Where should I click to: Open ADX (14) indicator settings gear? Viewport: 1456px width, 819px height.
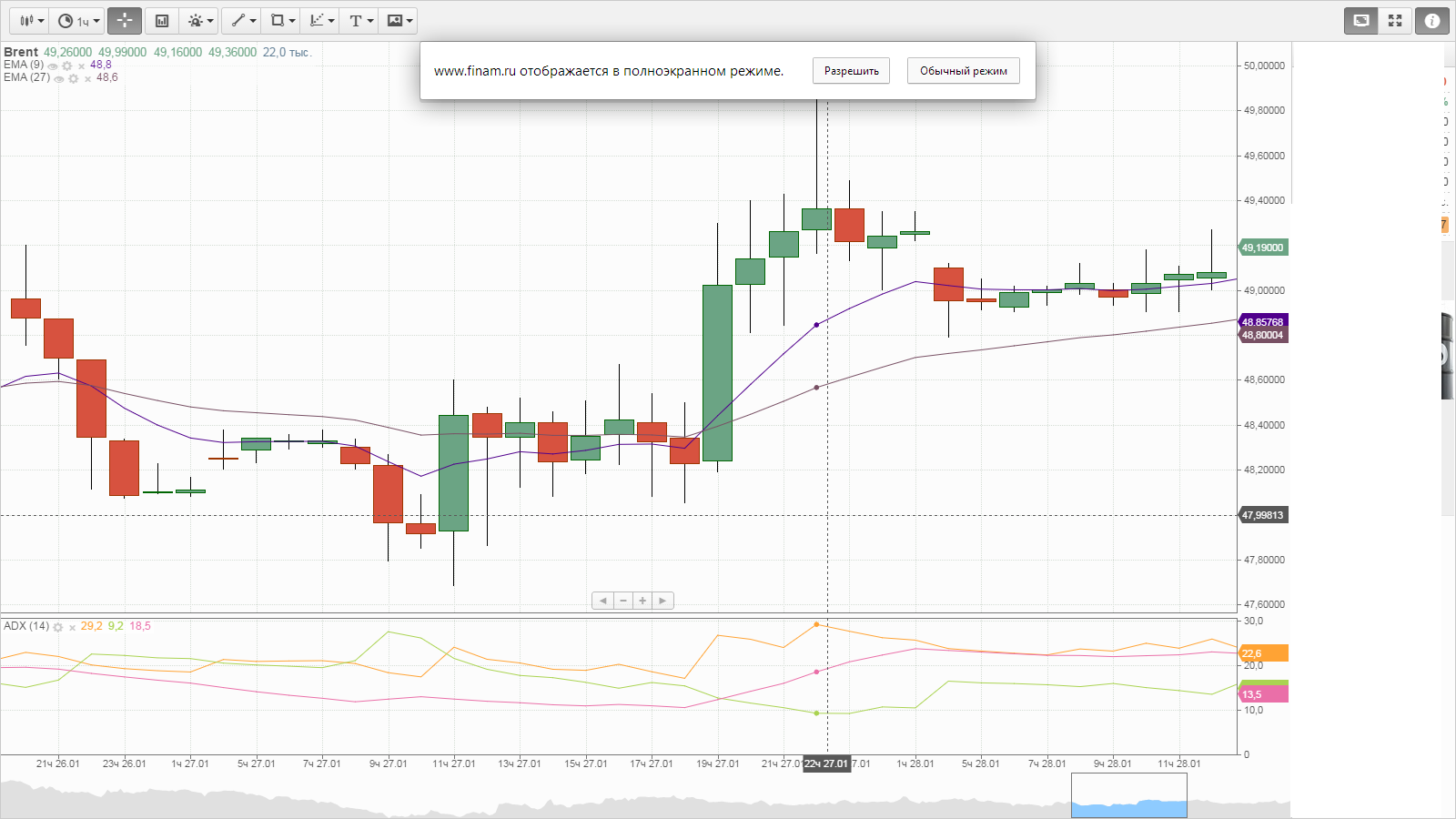coord(58,627)
